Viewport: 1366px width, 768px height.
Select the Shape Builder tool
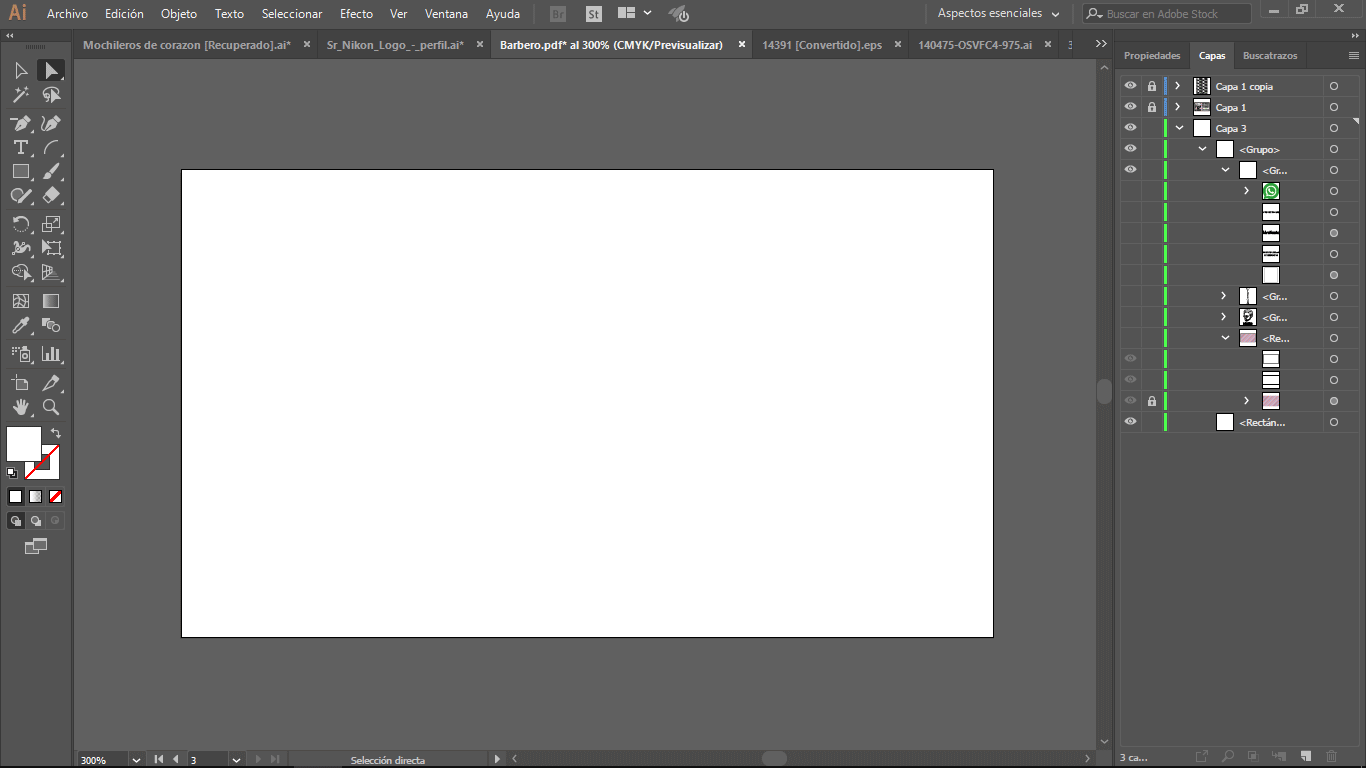[x=21, y=272]
